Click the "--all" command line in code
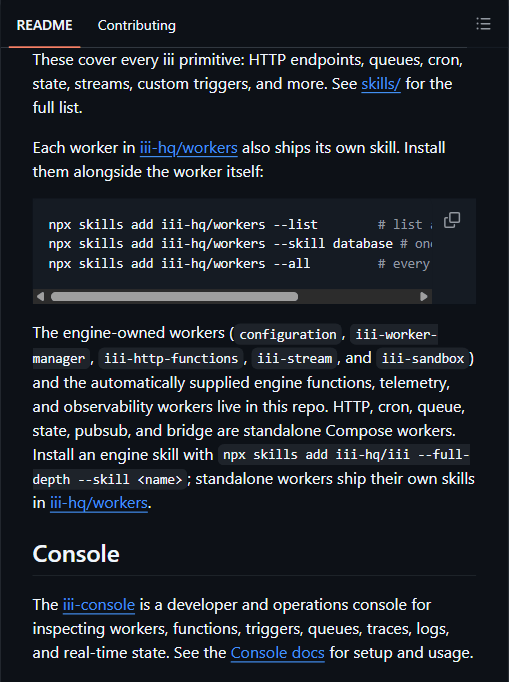The height and width of the screenshot is (682, 509). tap(179, 264)
